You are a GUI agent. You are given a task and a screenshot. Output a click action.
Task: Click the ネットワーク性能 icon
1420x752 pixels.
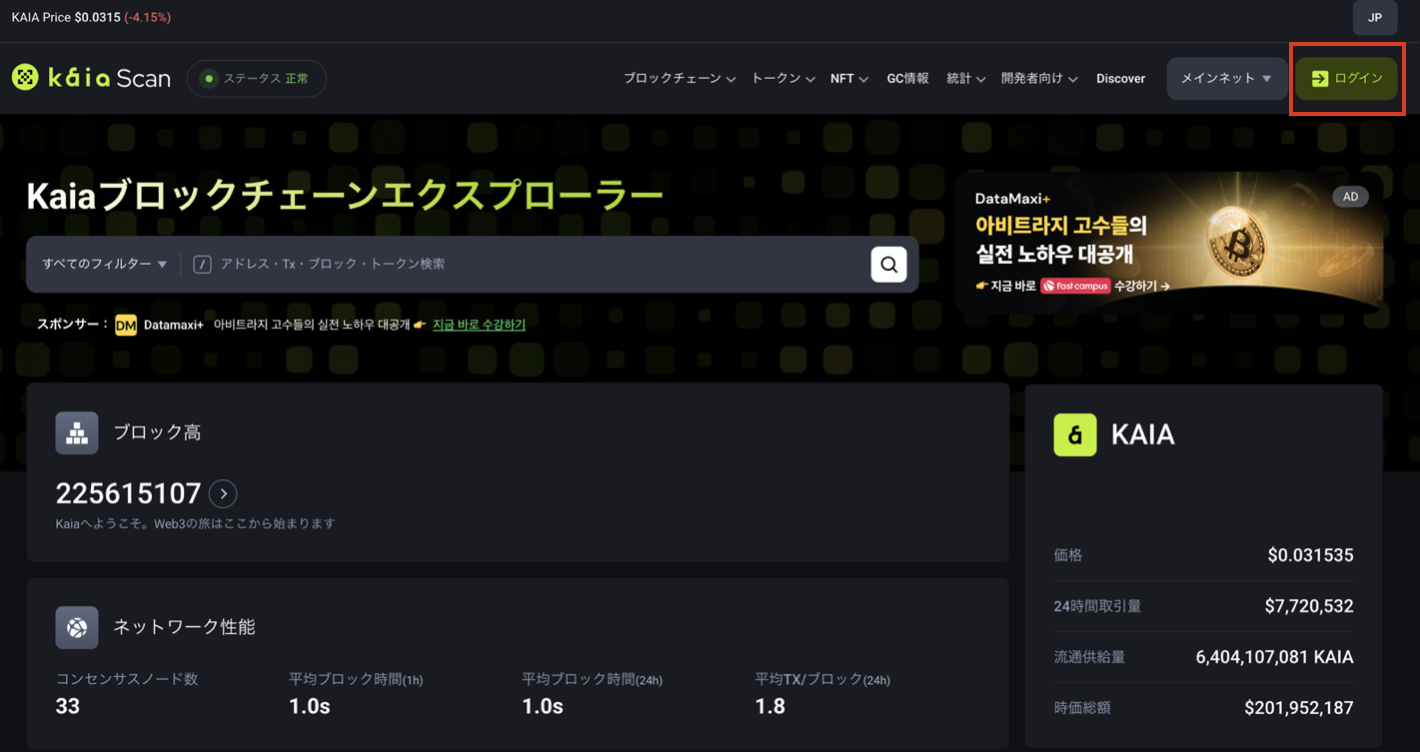[x=77, y=627]
